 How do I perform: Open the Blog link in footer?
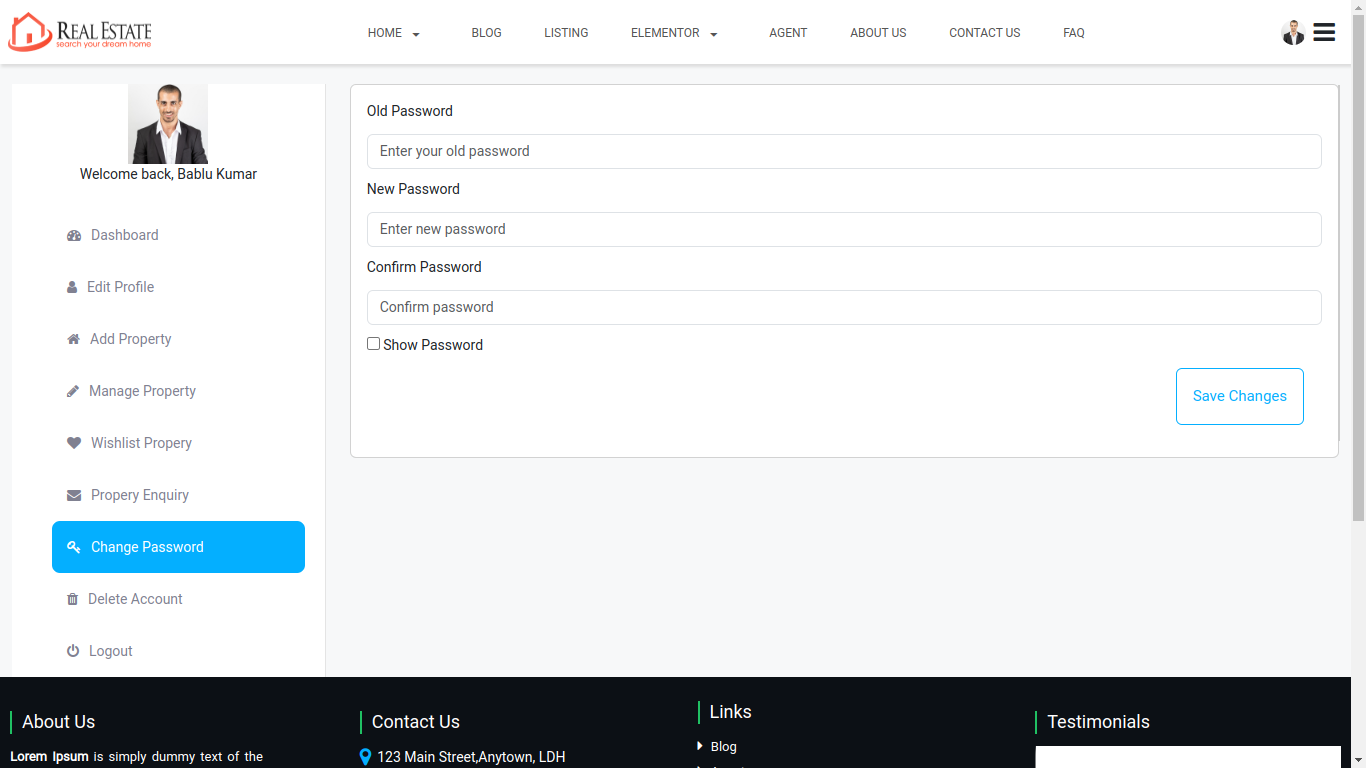coord(723,747)
